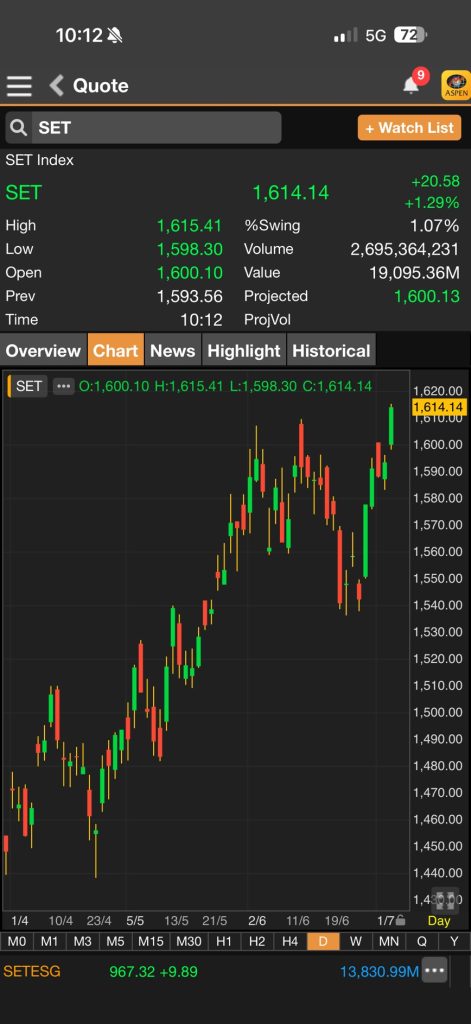
Task: Tap the lock icon near 1/7
Action: tap(400, 921)
